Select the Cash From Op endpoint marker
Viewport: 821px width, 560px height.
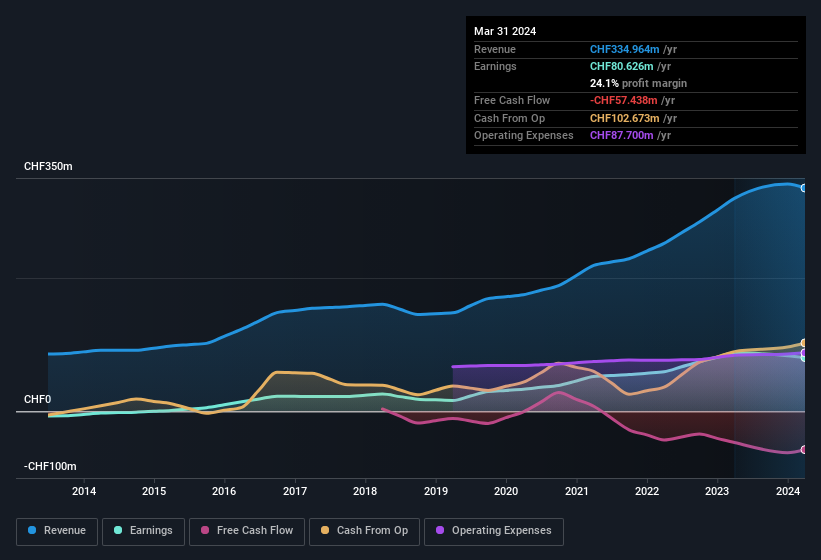(x=804, y=343)
